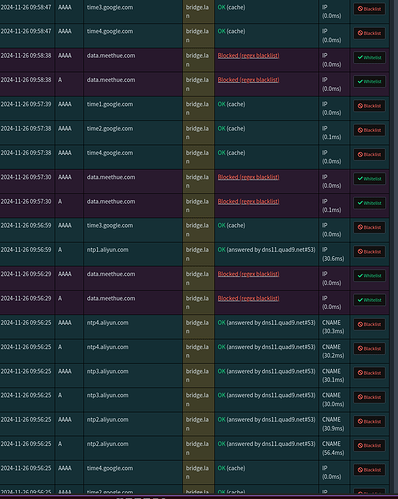Screen dimensions: 398x499
Task: Blacklist time4.google.com from the 09:58:47 row
Action: pyautogui.click(x=369, y=33)
